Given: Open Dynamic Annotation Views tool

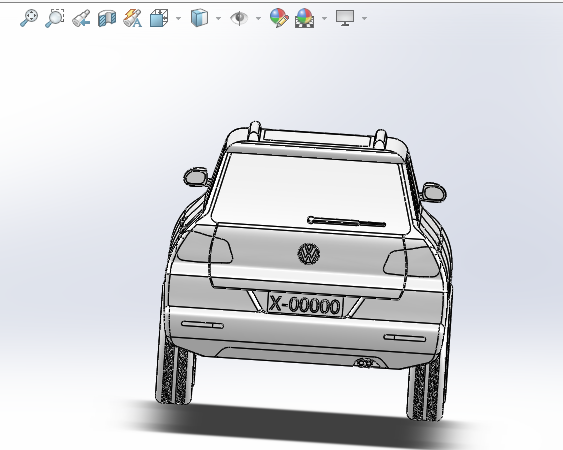Looking at the screenshot, I should [132, 18].
